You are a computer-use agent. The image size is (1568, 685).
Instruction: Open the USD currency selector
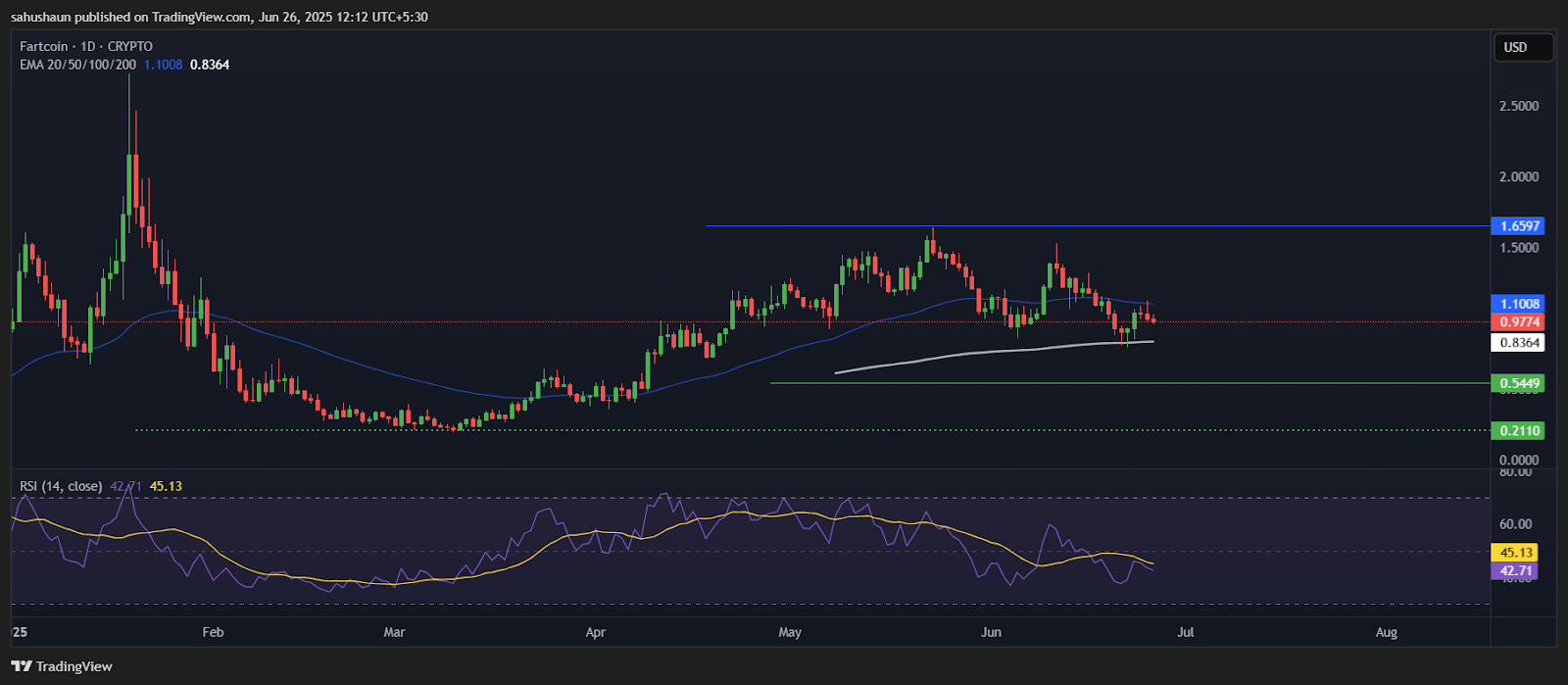pos(1522,47)
